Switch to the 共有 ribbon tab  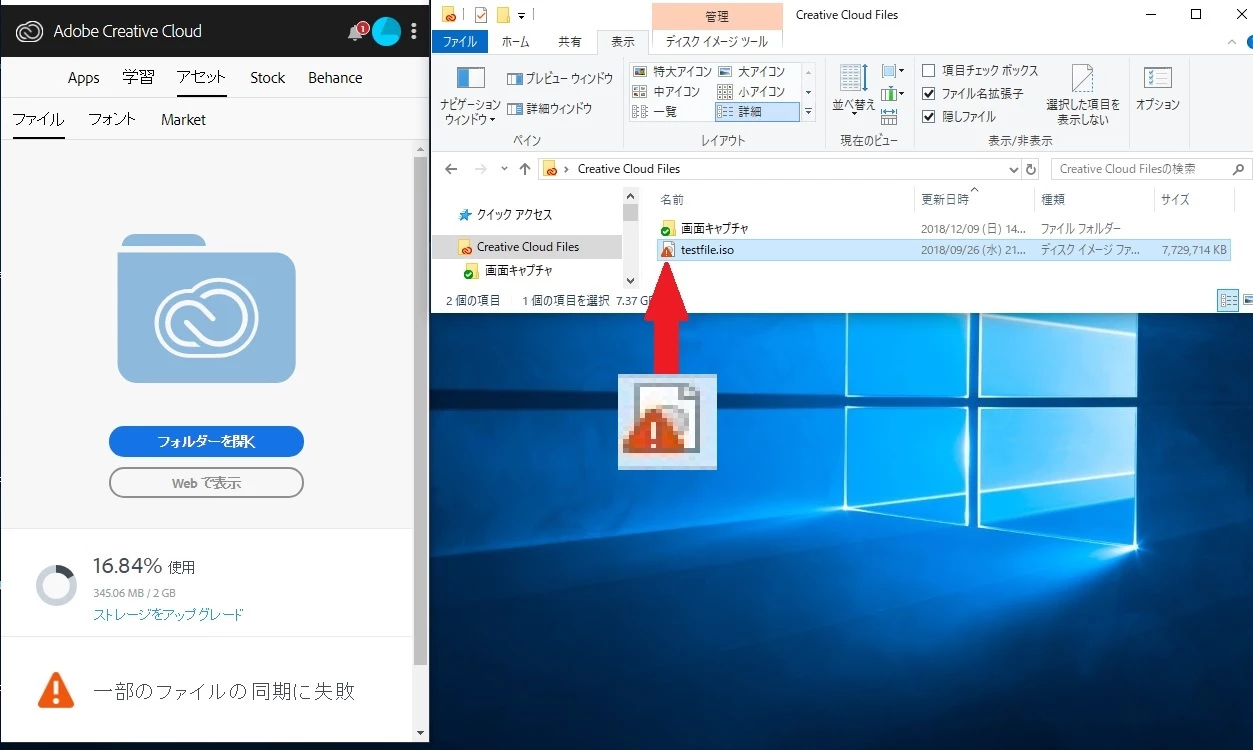[569, 42]
